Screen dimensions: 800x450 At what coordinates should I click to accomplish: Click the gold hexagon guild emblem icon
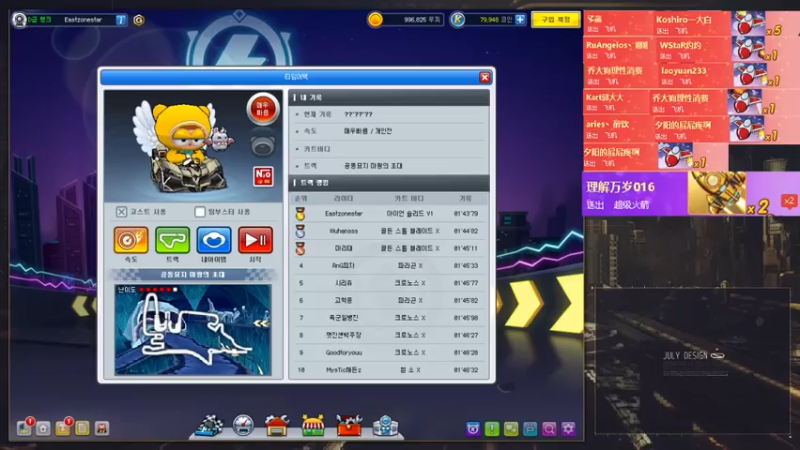coord(138,20)
